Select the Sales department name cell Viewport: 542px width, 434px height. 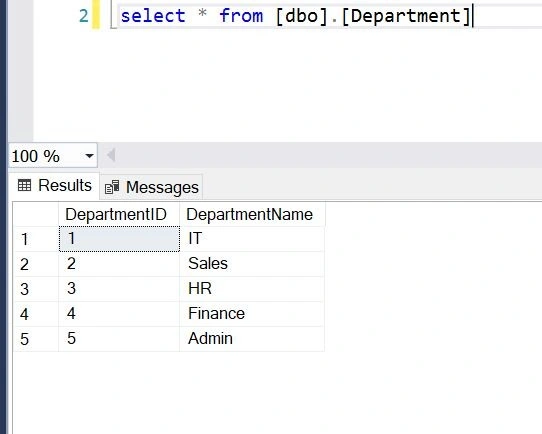pos(252,264)
